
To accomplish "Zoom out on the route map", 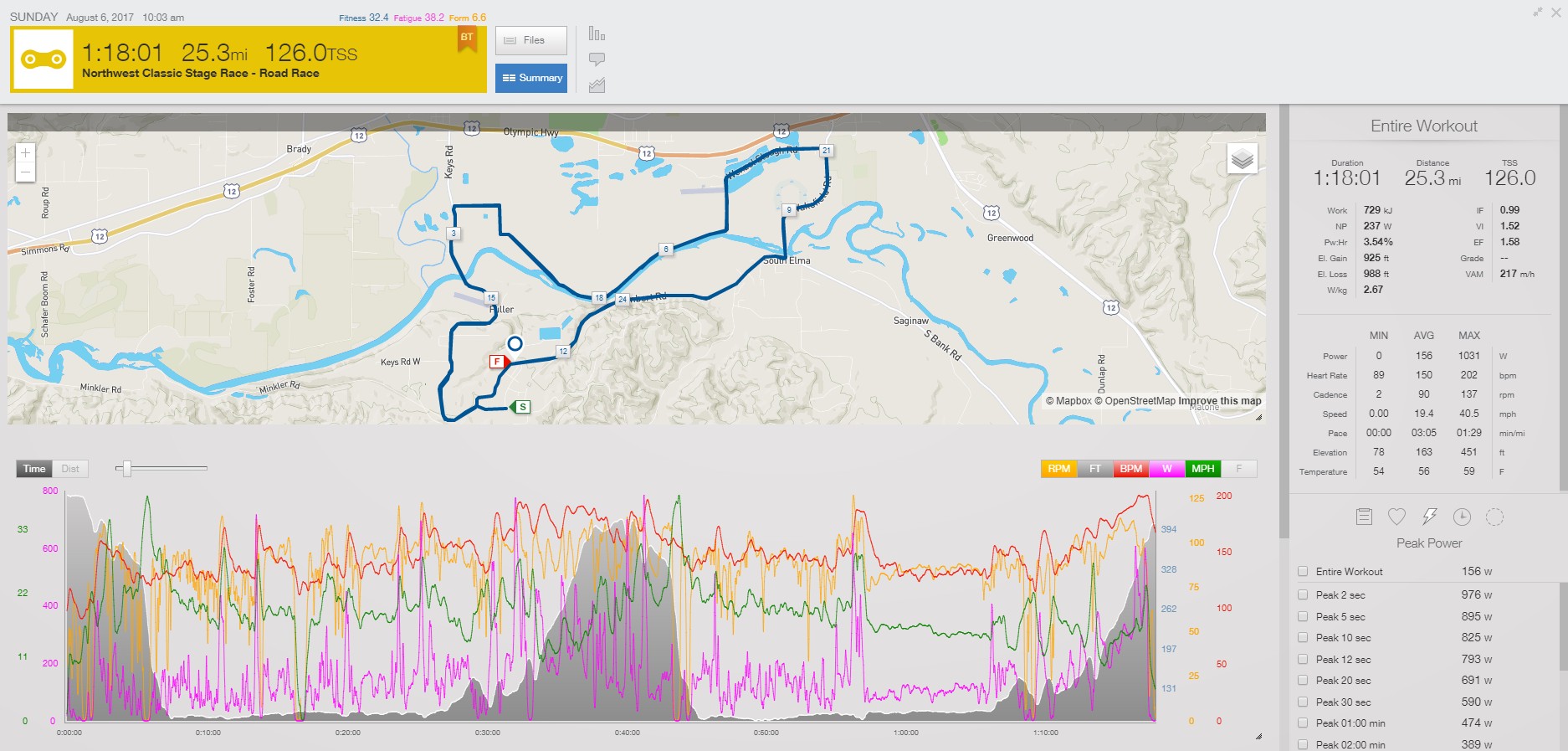I will click(x=25, y=172).
